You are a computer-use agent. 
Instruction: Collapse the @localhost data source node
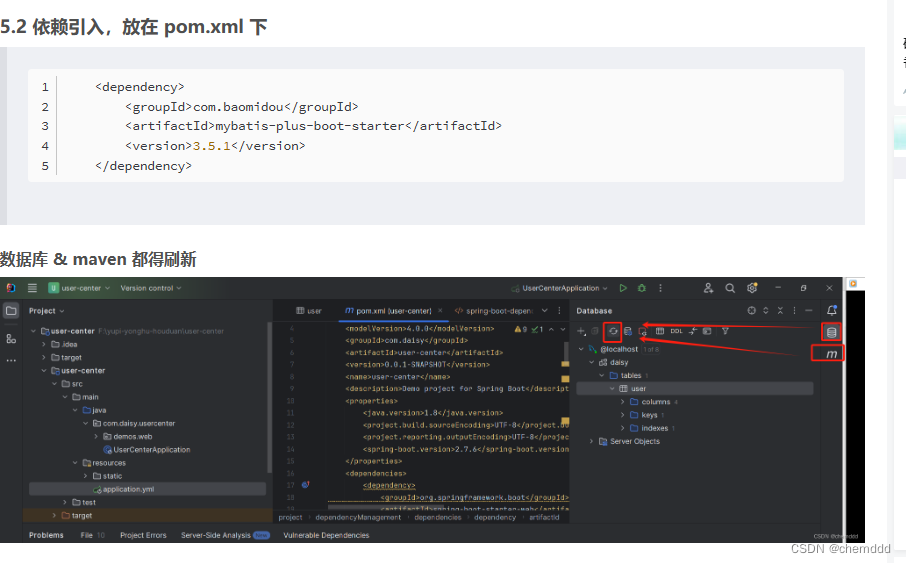pos(581,349)
